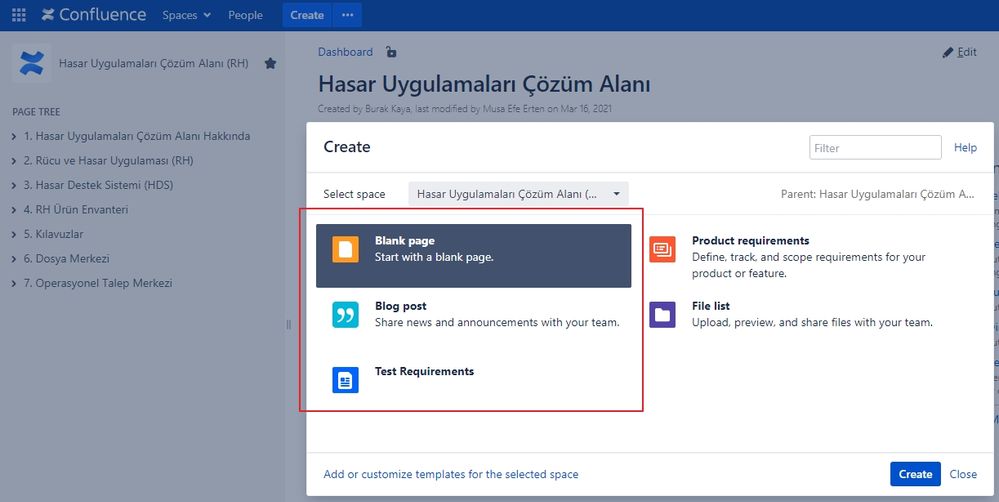This screenshot has height=502, width=999.
Task: Click the sidebar resize handle
Action: [x=289, y=325]
